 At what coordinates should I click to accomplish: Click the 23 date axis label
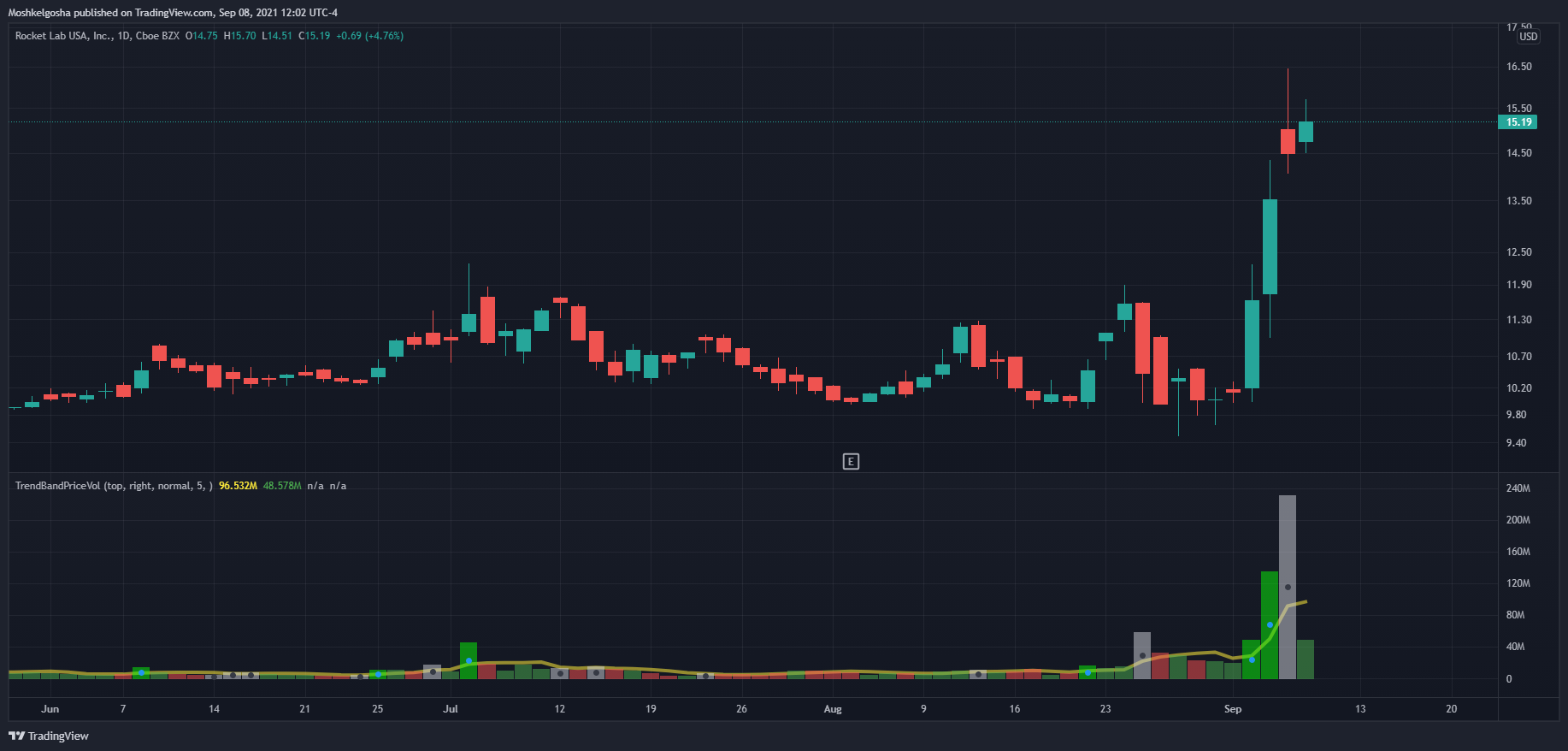(x=1105, y=709)
